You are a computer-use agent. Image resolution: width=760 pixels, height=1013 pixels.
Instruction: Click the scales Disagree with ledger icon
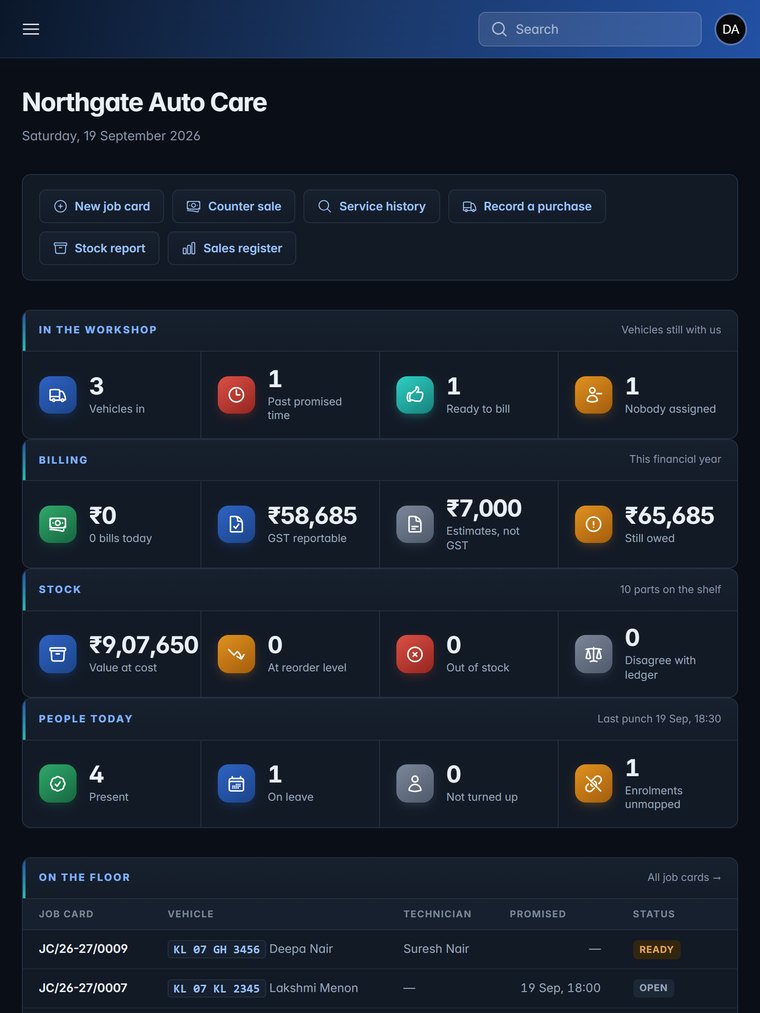coord(593,654)
